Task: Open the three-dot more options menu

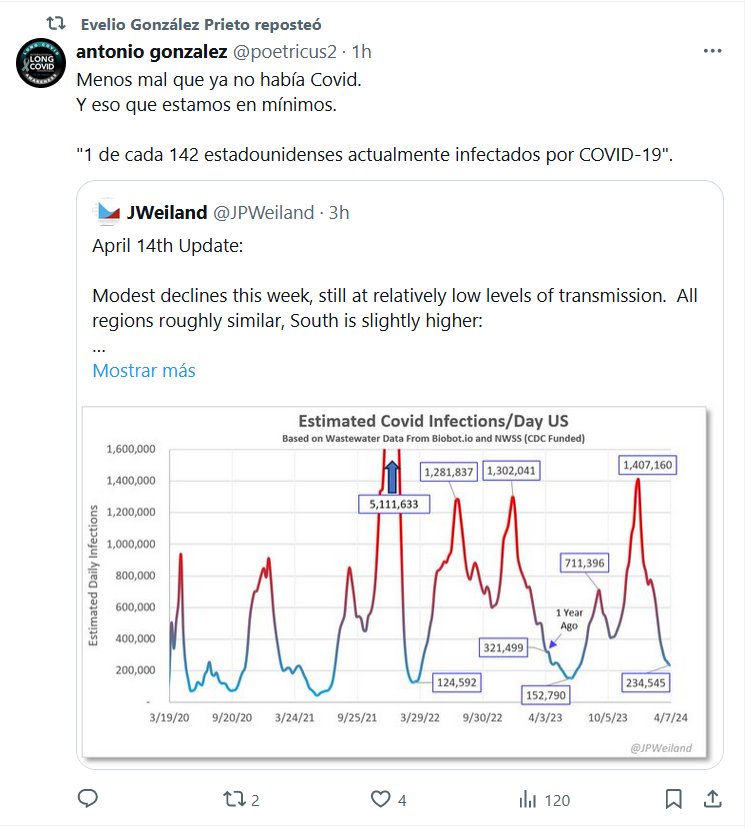Action: [x=712, y=51]
